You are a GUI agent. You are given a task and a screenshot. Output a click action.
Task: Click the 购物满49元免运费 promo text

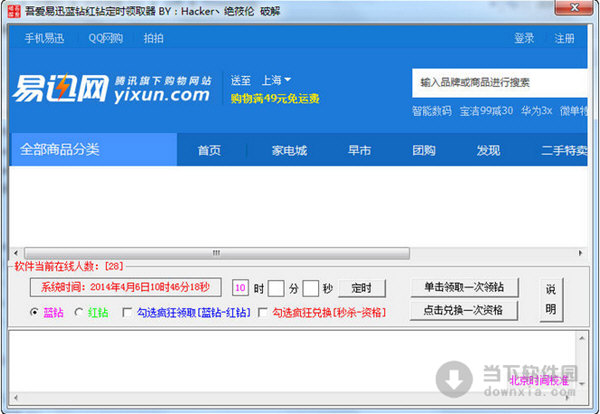[275, 99]
